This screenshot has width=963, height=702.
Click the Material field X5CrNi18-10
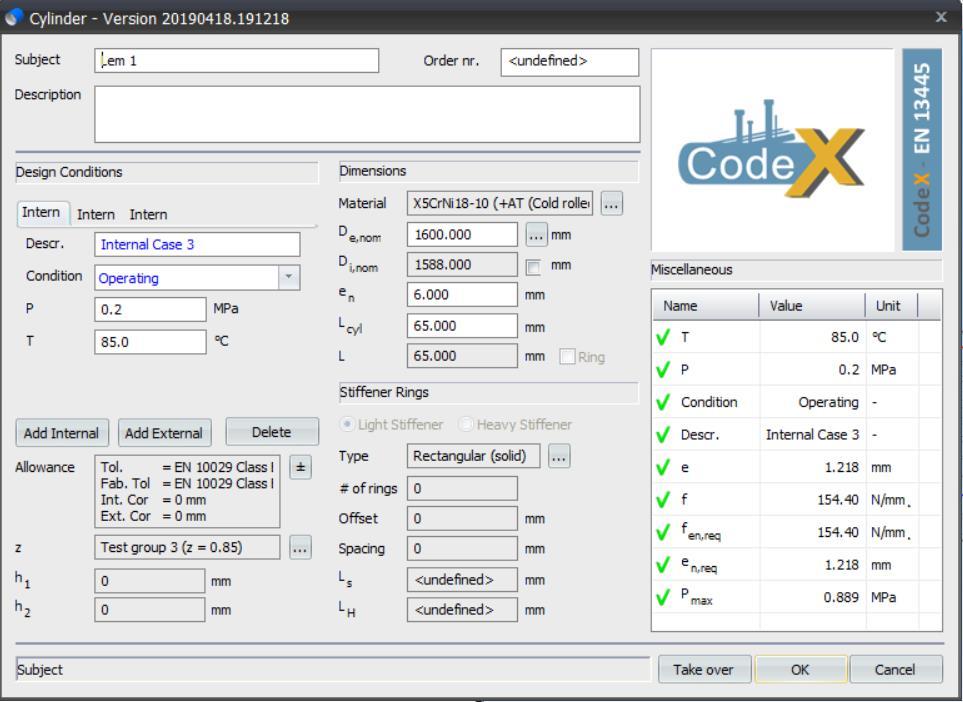click(500, 203)
